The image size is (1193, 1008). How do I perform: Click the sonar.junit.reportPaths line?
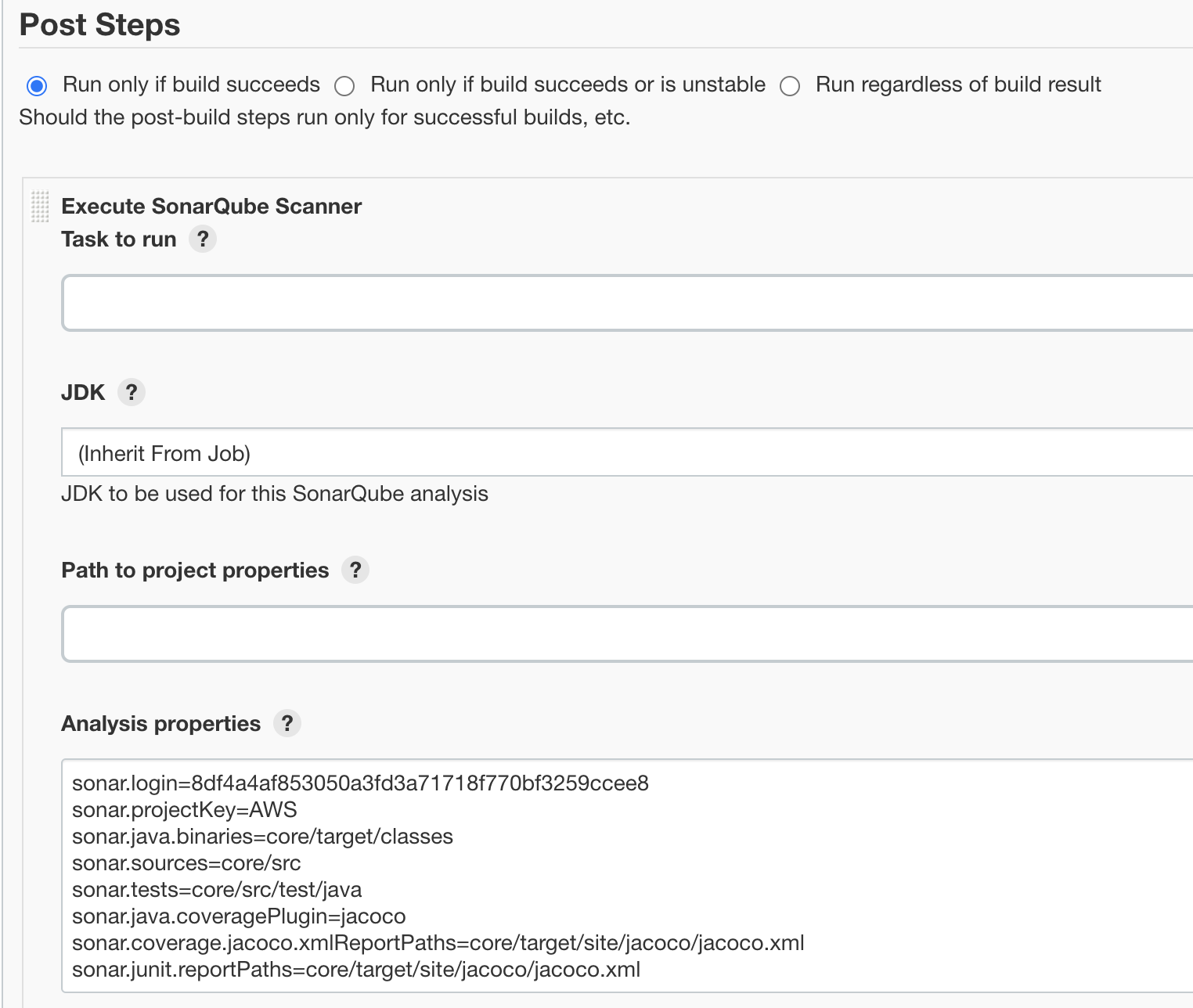pos(356,970)
